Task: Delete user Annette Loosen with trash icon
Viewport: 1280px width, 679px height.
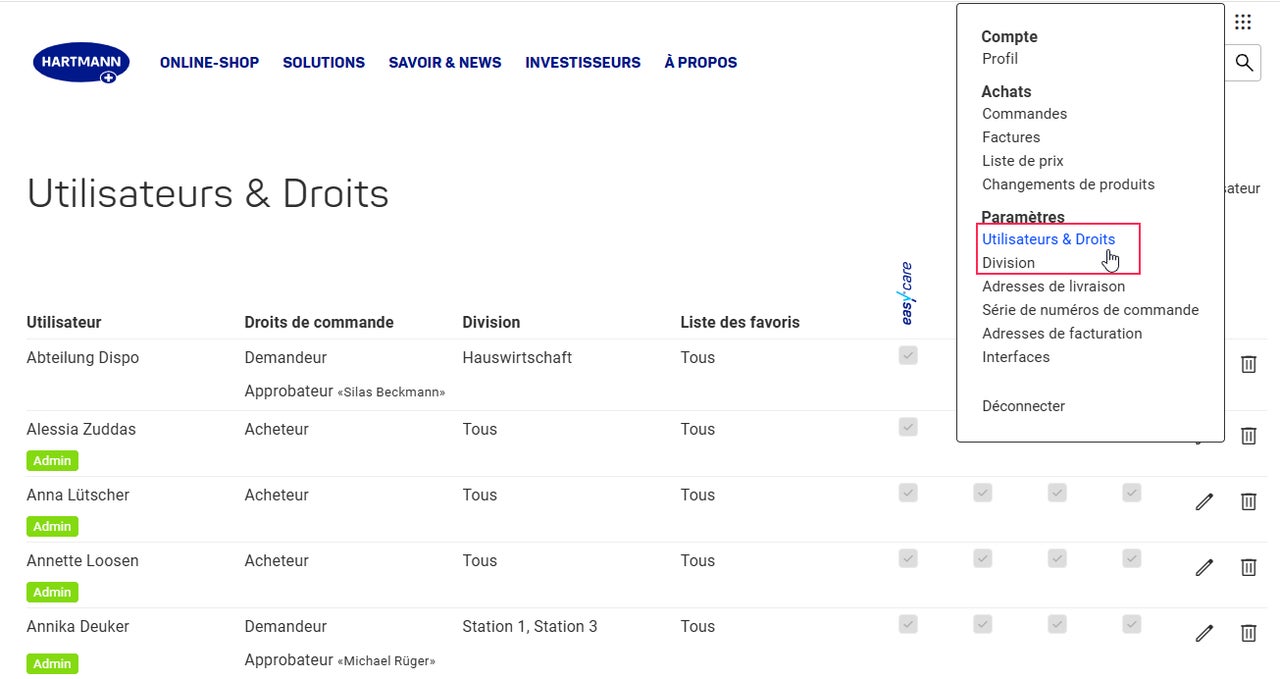Action: pos(1248,568)
